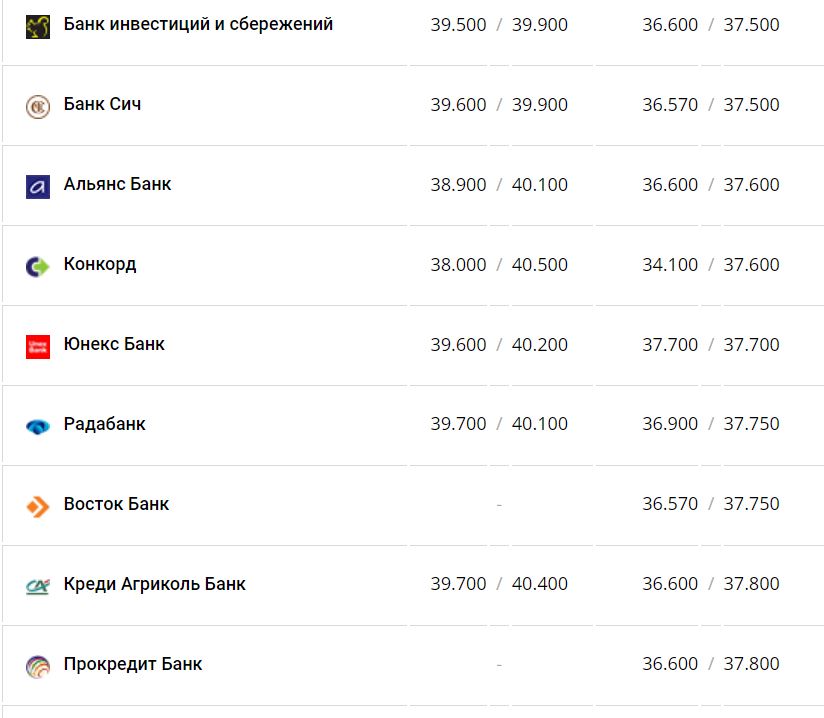This screenshot has width=824, height=718.
Task: Click the Конкорд logo icon
Action: coord(38,266)
